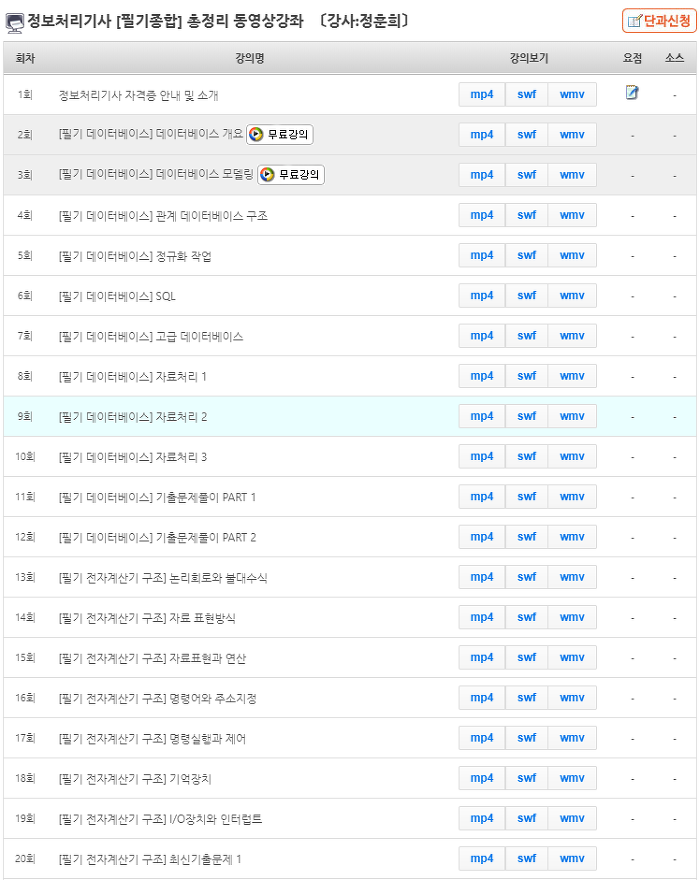The height and width of the screenshot is (880, 700).
Task: Open mp4 for lecture 2회 데이터베이스 개요
Action: pos(482,135)
